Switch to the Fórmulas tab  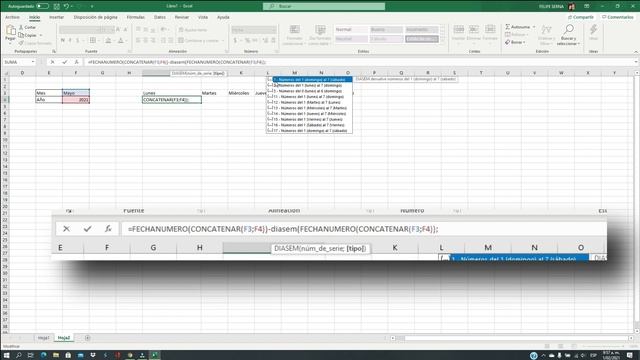pyautogui.click(x=136, y=17)
